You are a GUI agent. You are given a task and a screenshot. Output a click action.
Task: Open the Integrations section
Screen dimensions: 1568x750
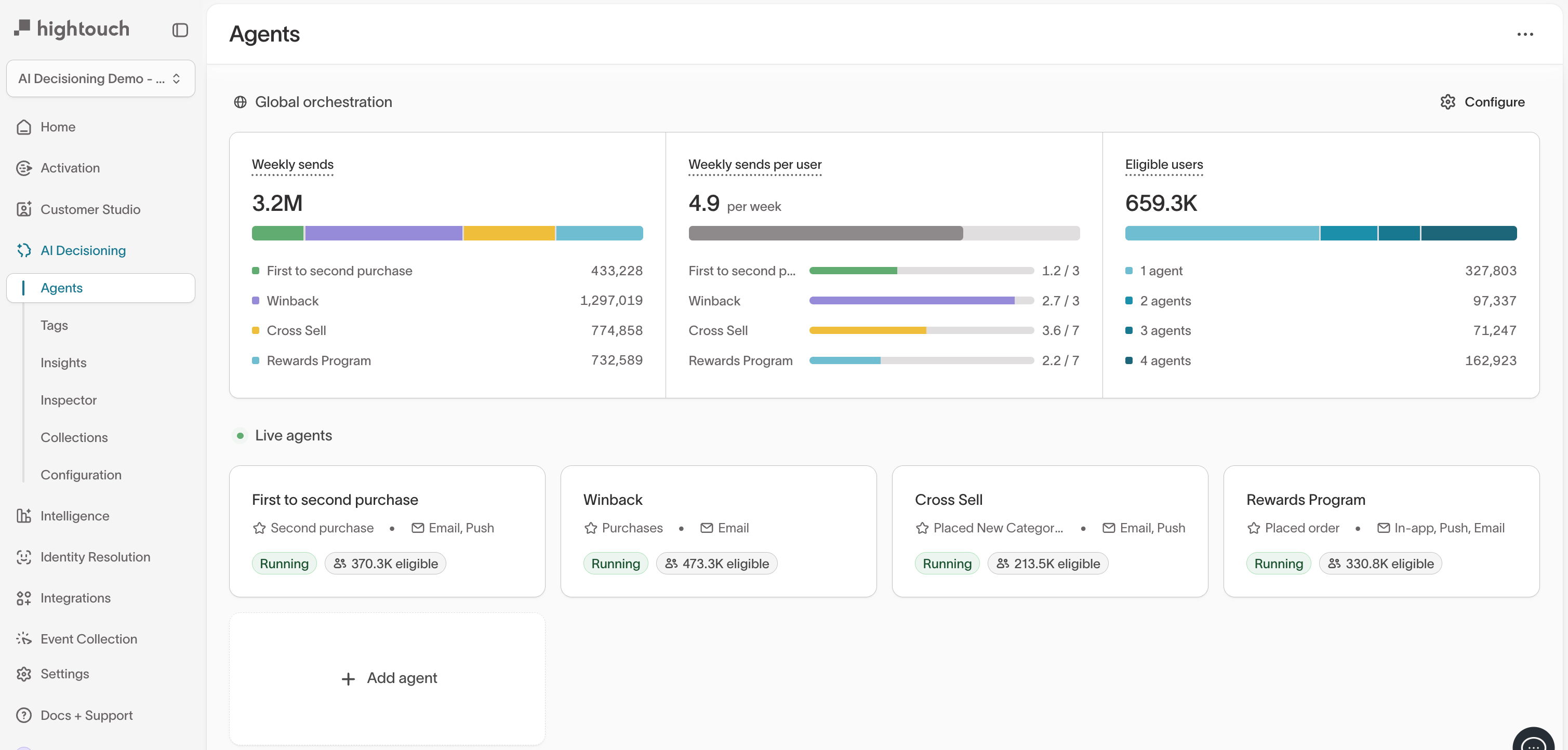point(75,598)
